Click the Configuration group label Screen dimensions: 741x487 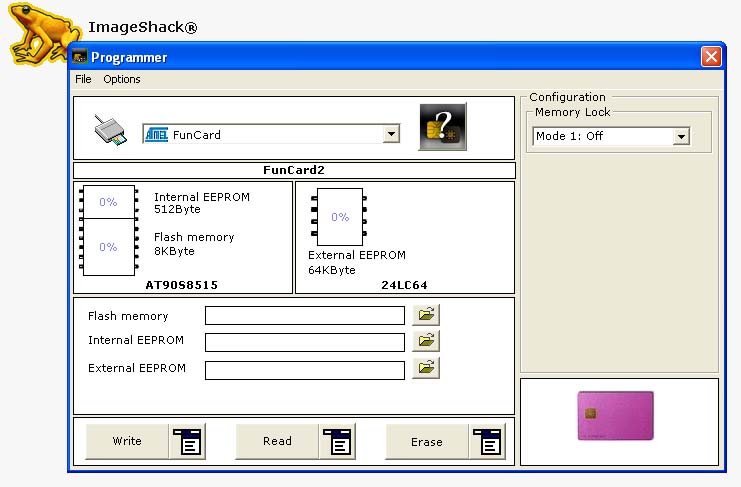click(567, 97)
